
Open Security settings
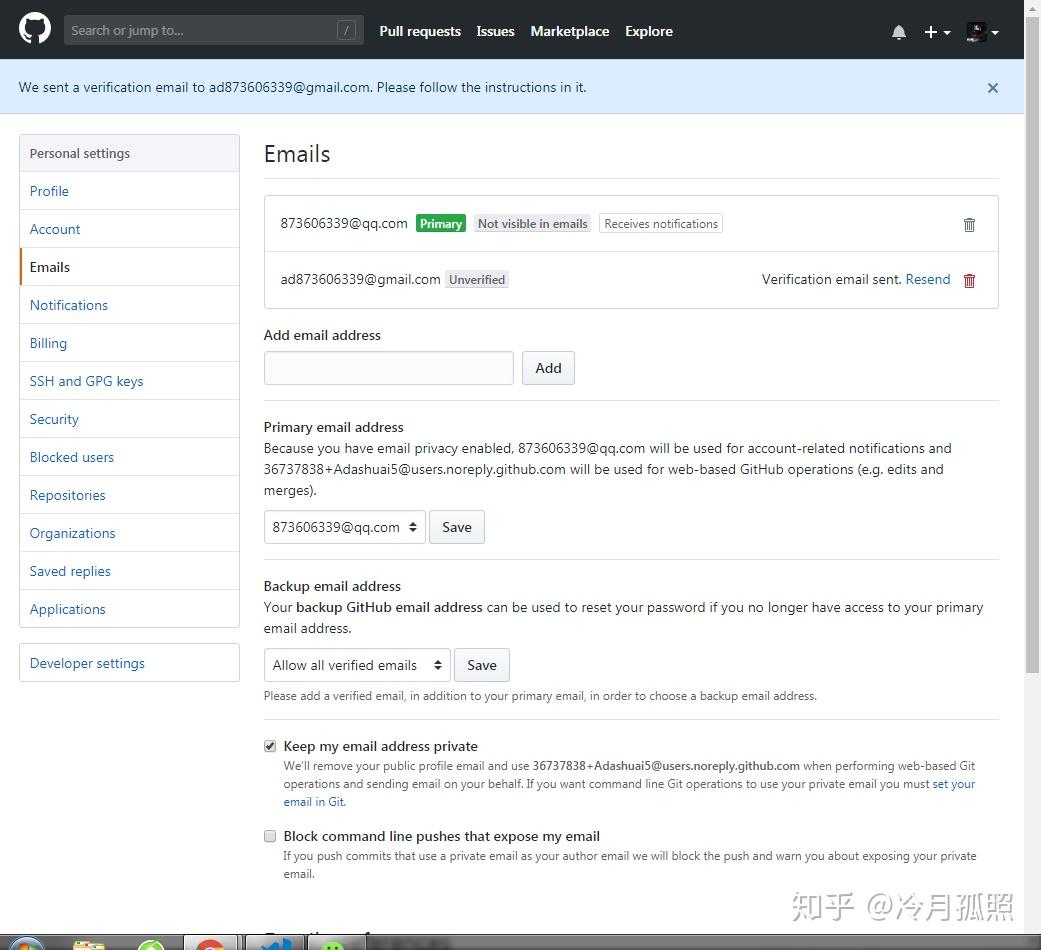(129, 419)
